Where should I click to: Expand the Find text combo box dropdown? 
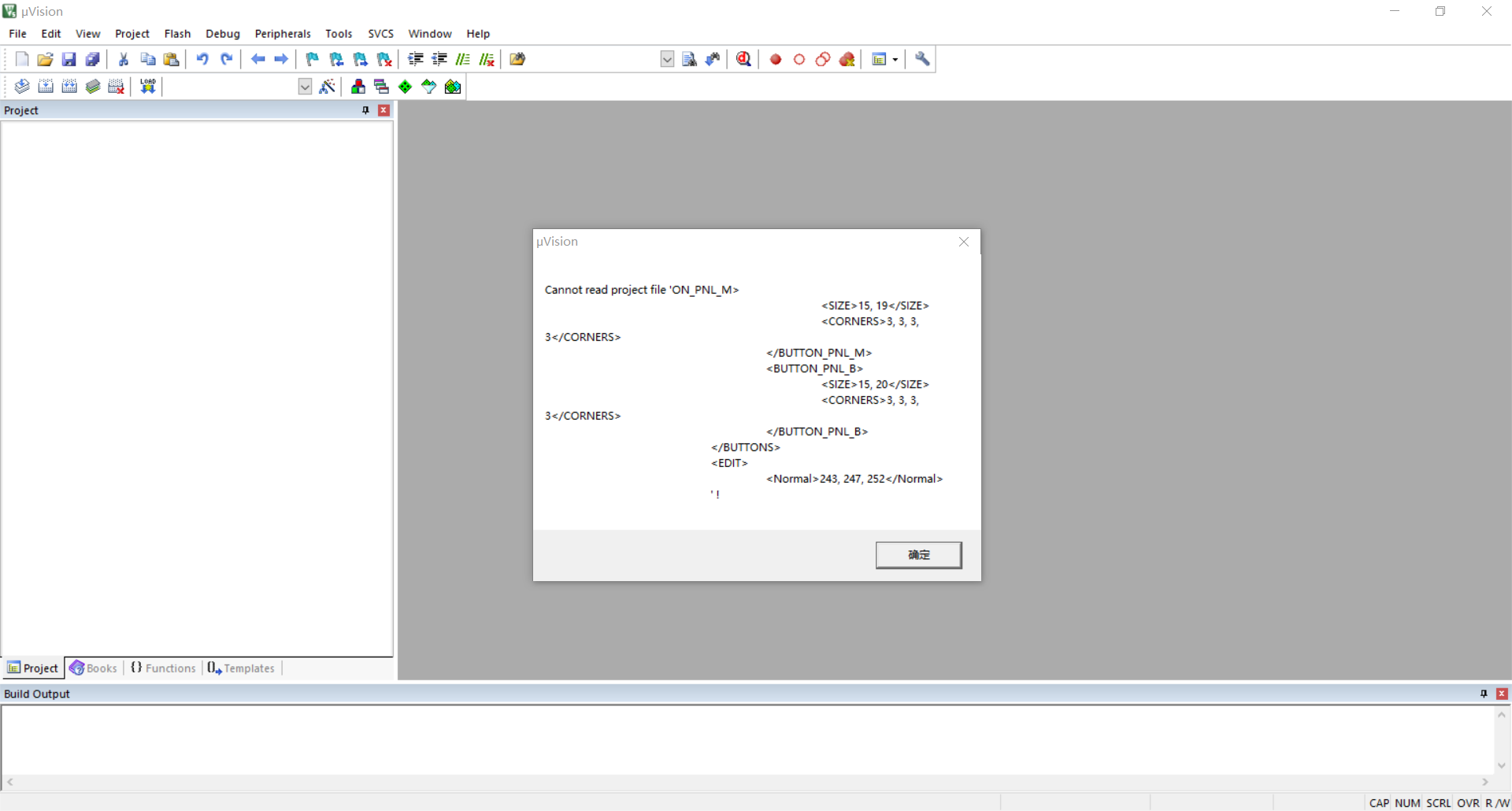[x=667, y=59]
